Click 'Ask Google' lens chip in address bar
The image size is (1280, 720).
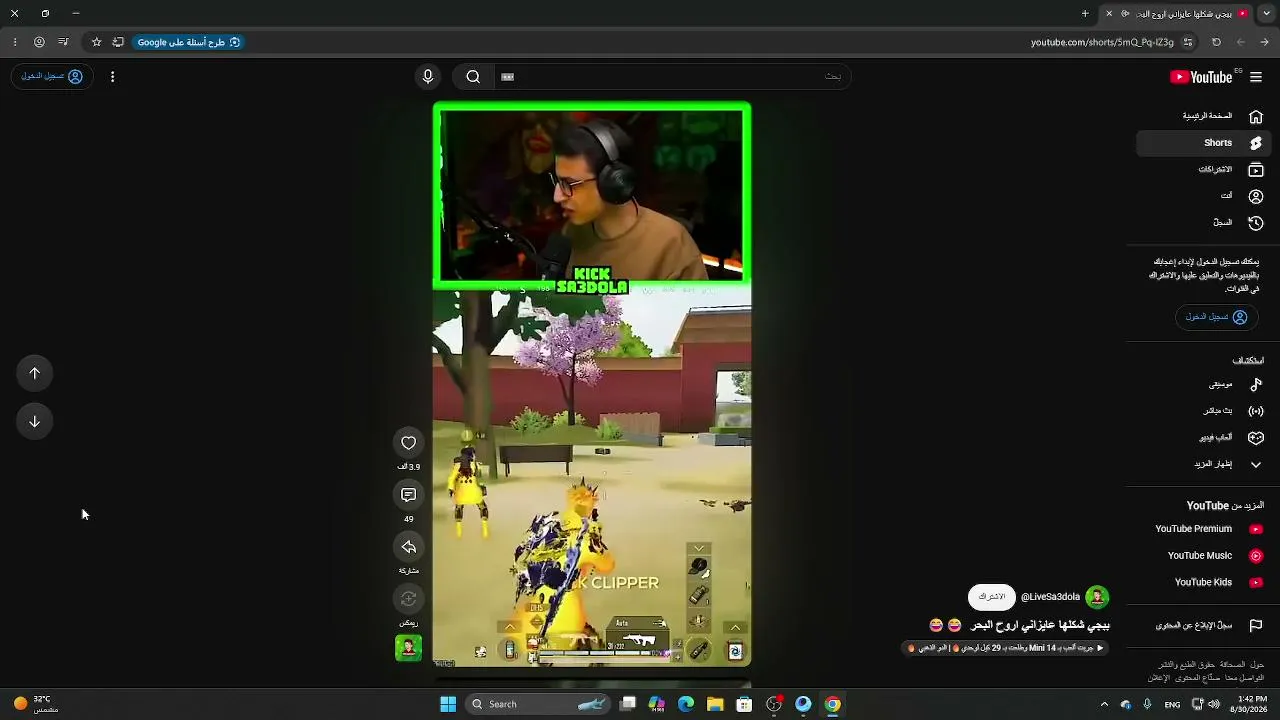(x=189, y=42)
